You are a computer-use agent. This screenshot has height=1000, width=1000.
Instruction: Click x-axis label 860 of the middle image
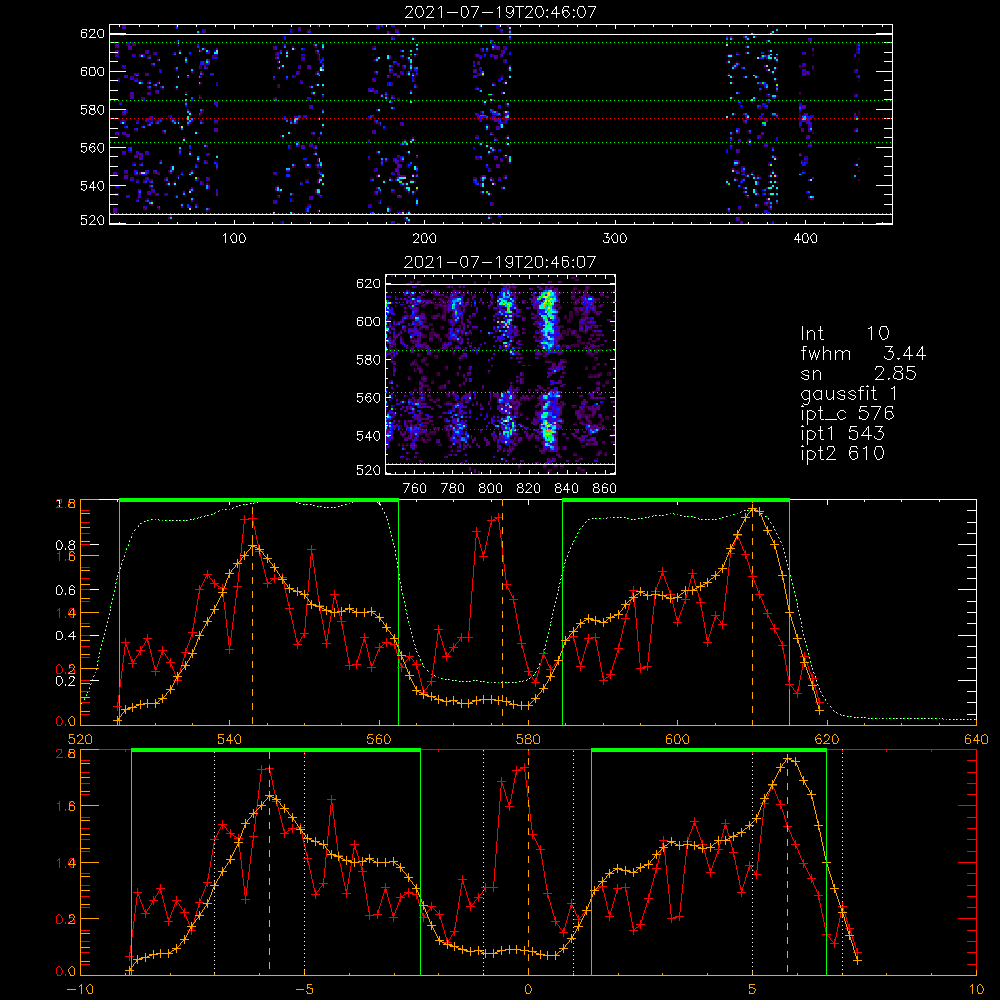pos(605,489)
